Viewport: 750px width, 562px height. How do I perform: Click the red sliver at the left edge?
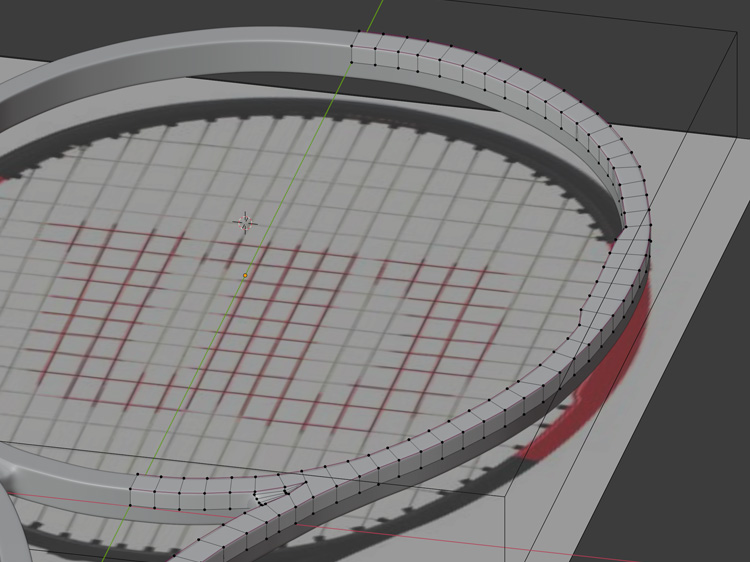(x=8, y=179)
